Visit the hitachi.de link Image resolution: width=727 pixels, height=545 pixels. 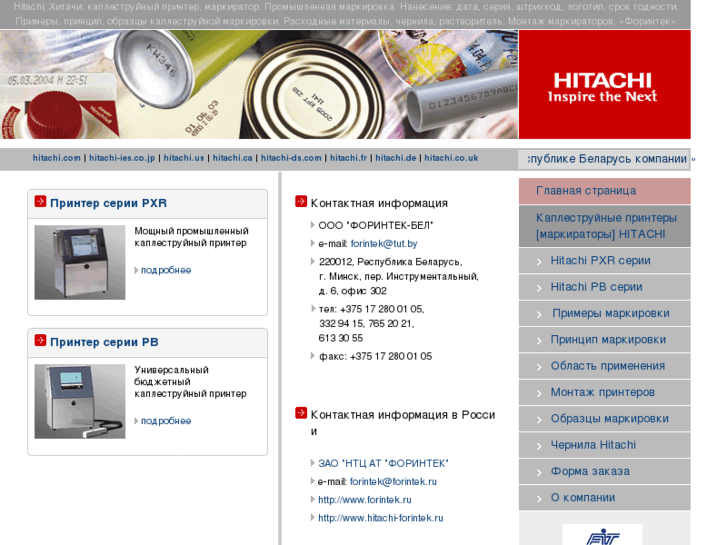pyautogui.click(x=395, y=158)
